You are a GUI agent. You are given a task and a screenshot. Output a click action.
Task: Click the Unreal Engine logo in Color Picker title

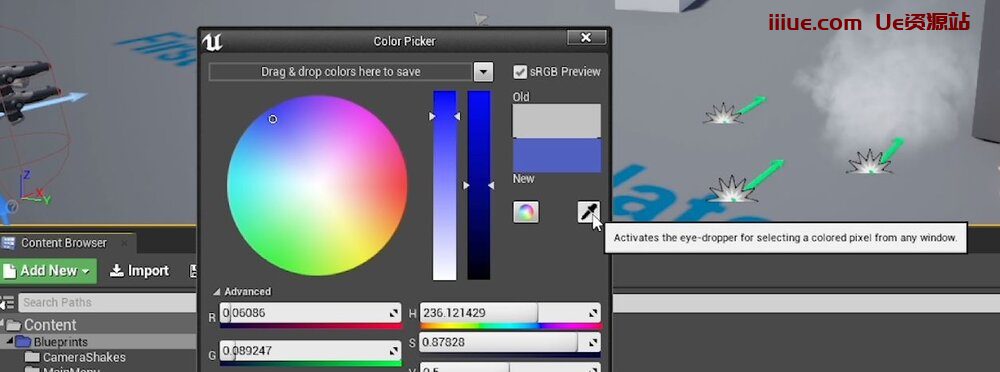[212, 42]
